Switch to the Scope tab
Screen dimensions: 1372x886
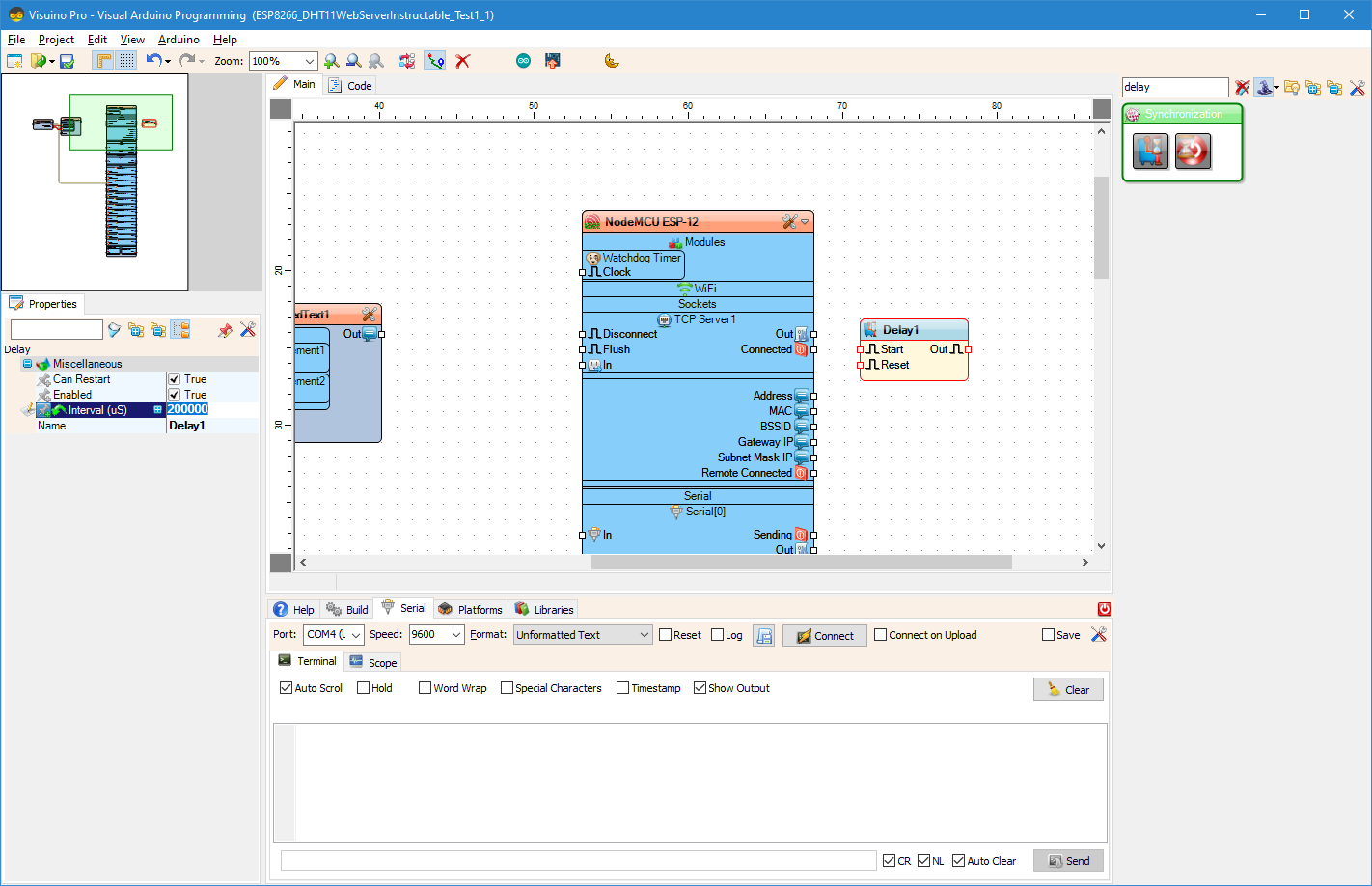coord(373,662)
